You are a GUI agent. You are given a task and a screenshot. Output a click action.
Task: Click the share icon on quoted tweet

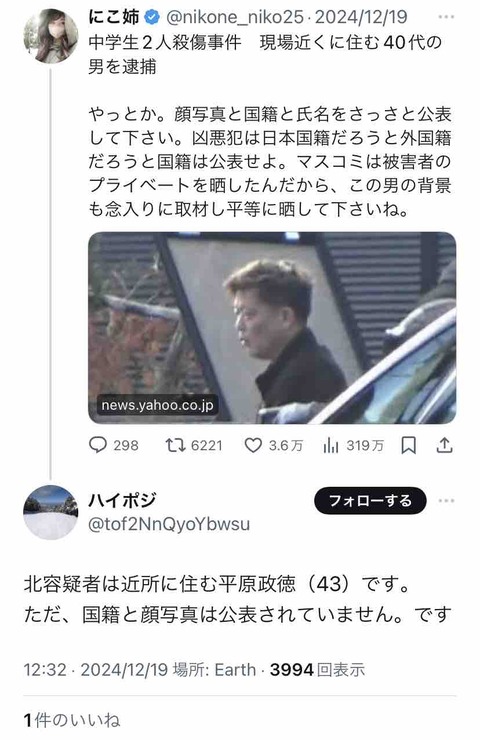(x=445, y=445)
